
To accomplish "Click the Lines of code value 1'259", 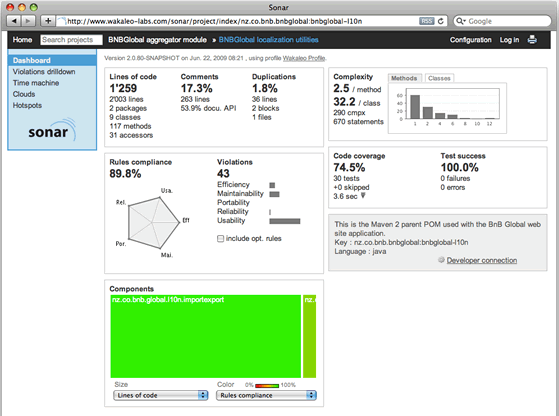I will pos(123,88).
